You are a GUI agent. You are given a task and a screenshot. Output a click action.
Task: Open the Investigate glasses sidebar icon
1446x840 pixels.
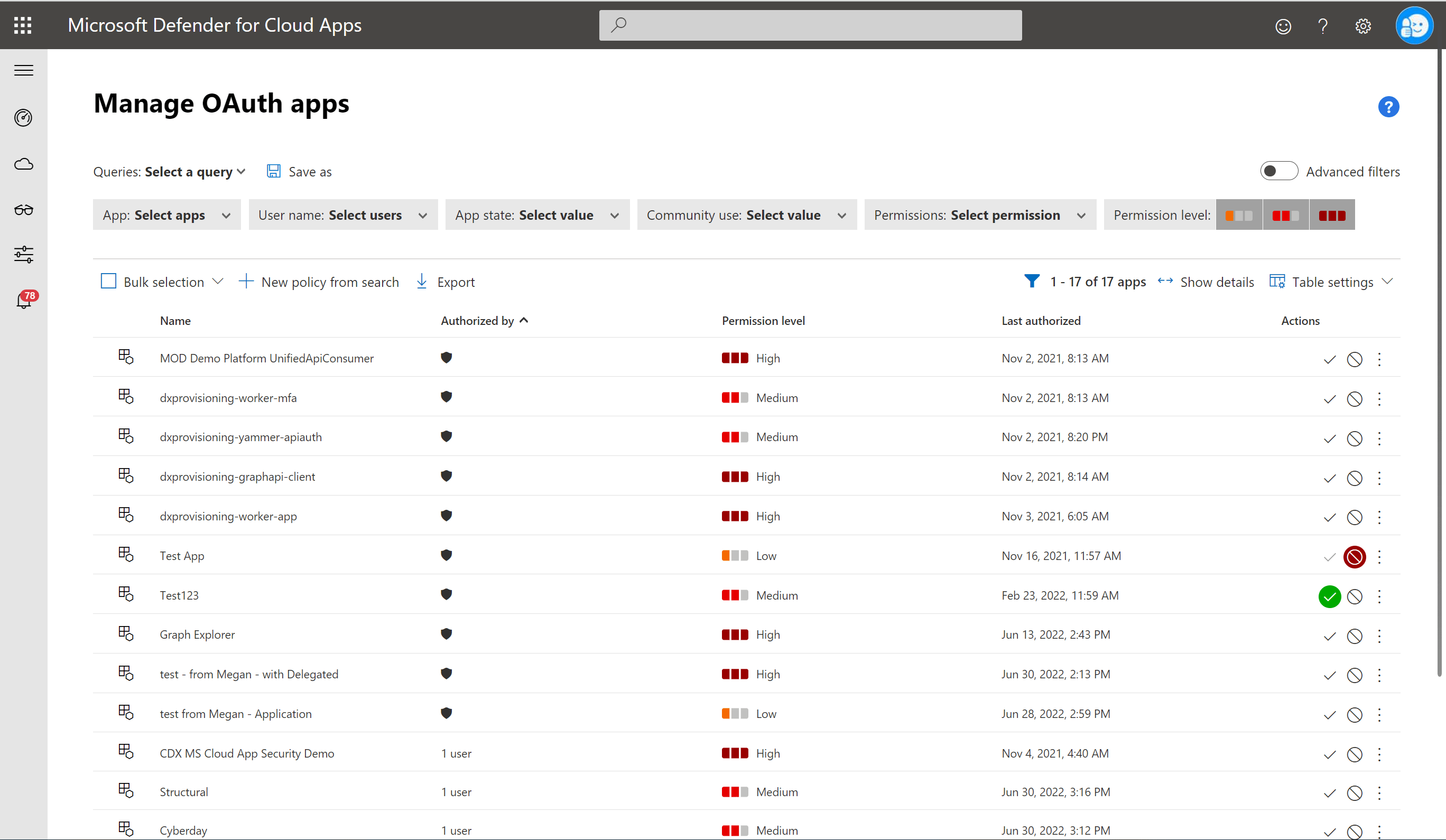coord(24,209)
